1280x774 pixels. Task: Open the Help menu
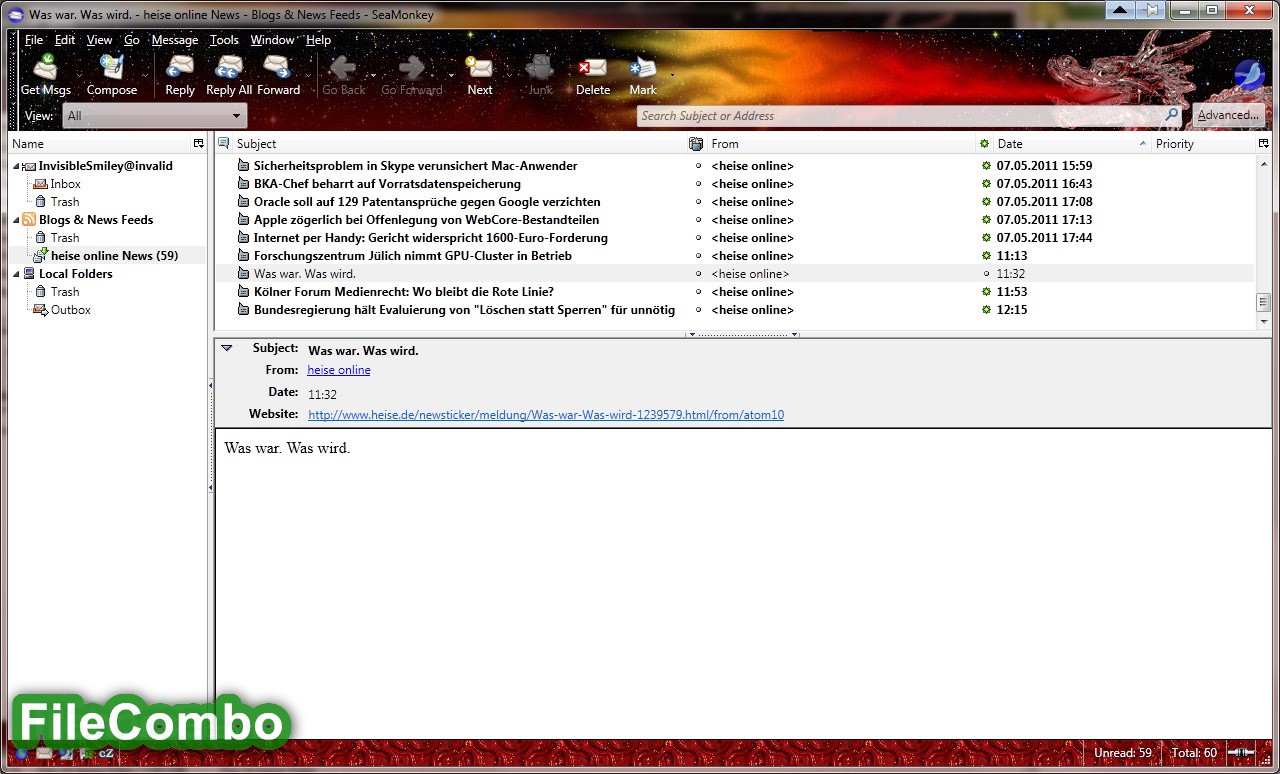click(318, 40)
